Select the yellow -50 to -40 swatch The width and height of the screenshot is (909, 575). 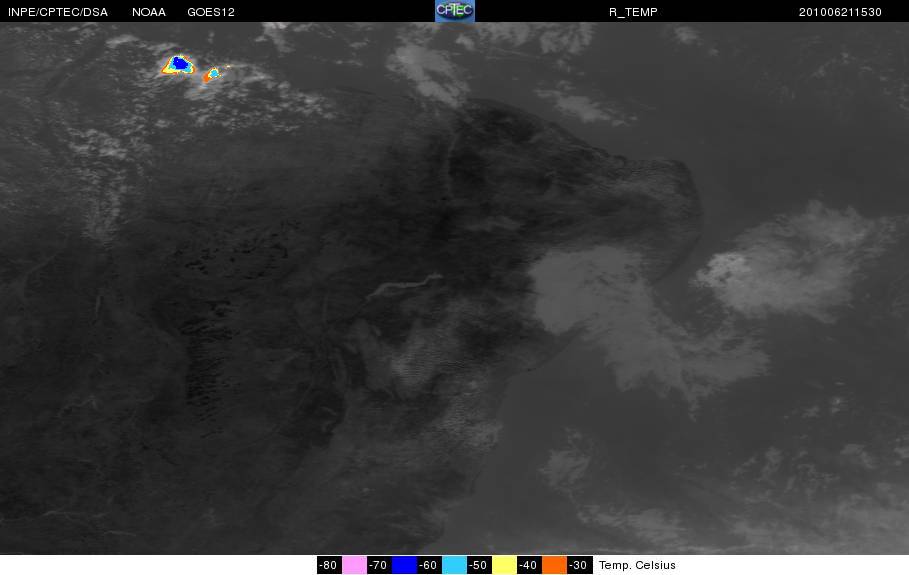pos(504,565)
